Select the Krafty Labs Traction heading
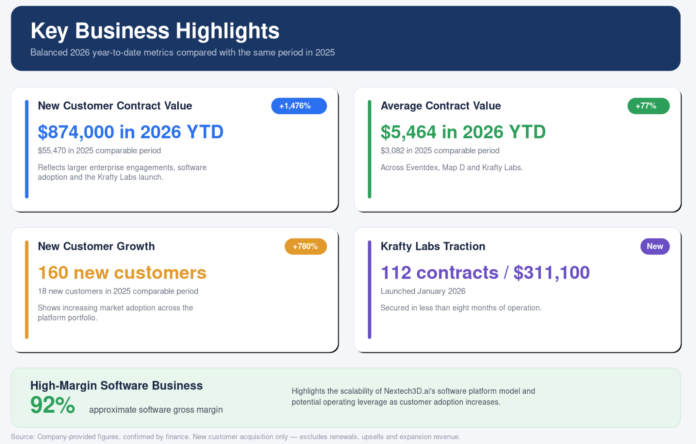696x444 pixels. pyautogui.click(x=433, y=246)
